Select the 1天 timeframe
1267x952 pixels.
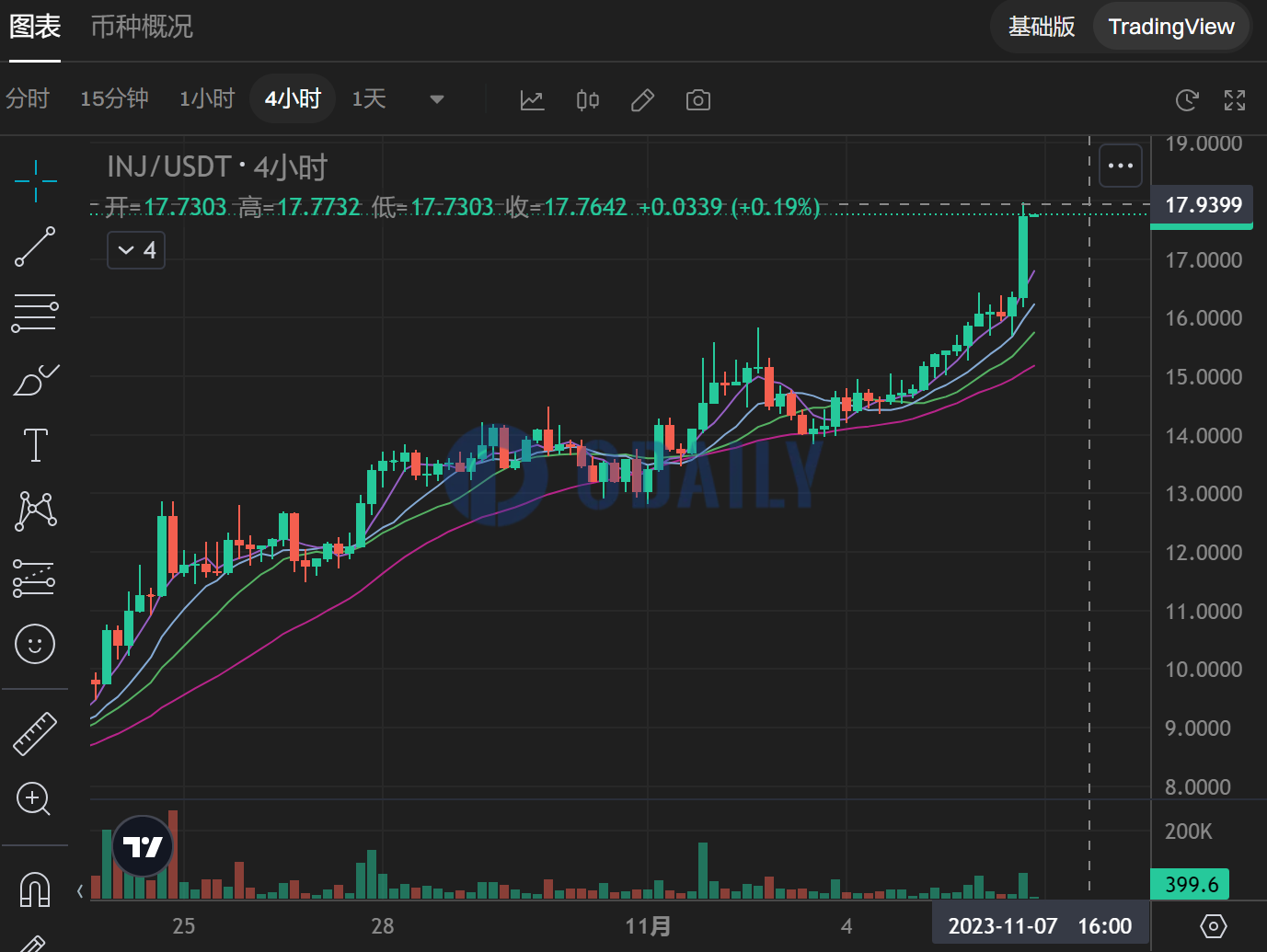(368, 98)
